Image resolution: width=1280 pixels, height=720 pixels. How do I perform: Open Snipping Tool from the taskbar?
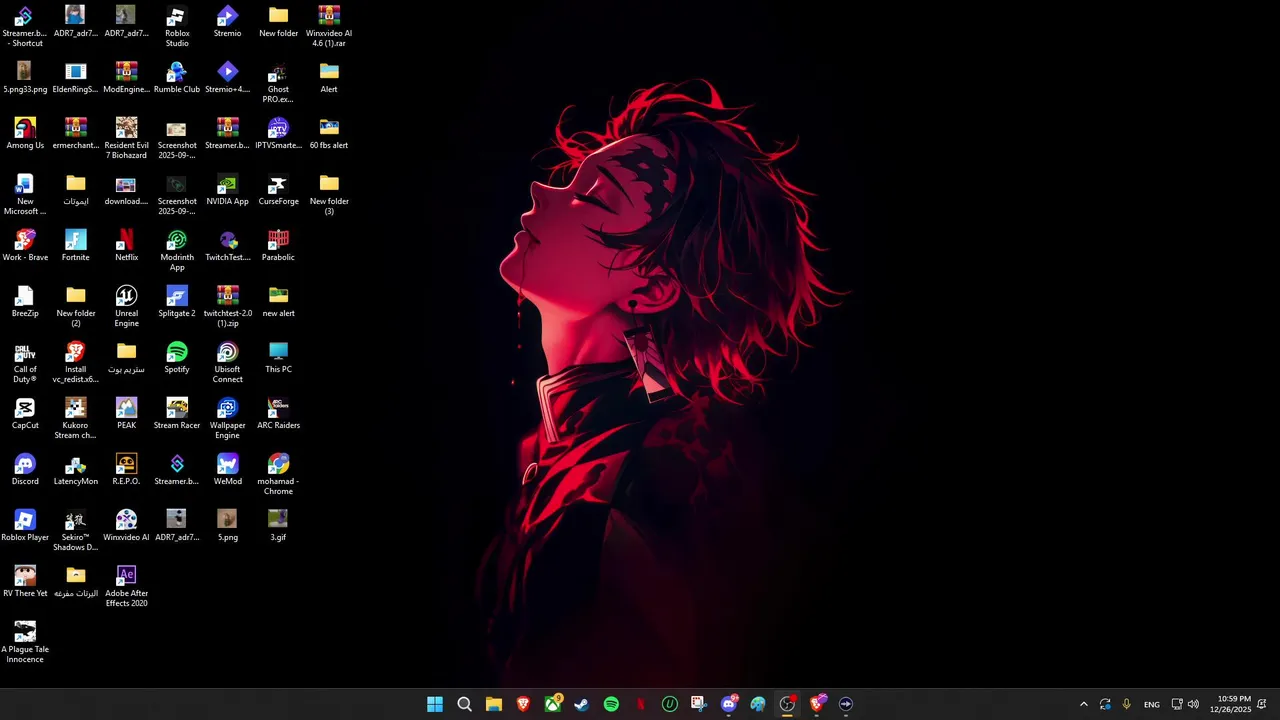pyautogui.click(x=699, y=704)
